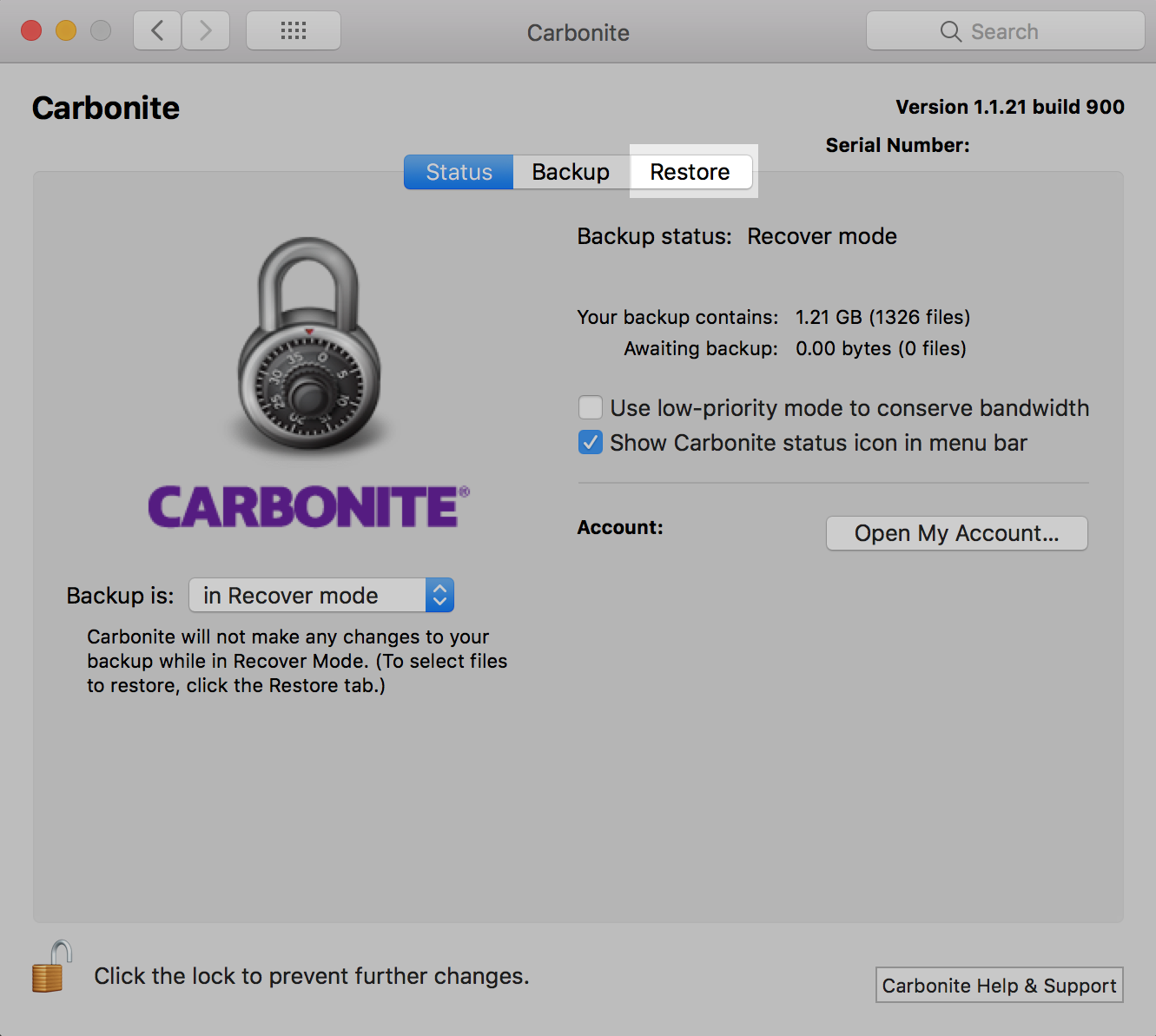Open Carbonite Help & Support
Image resolution: width=1156 pixels, height=1036 pixels.
click(999, 985)
